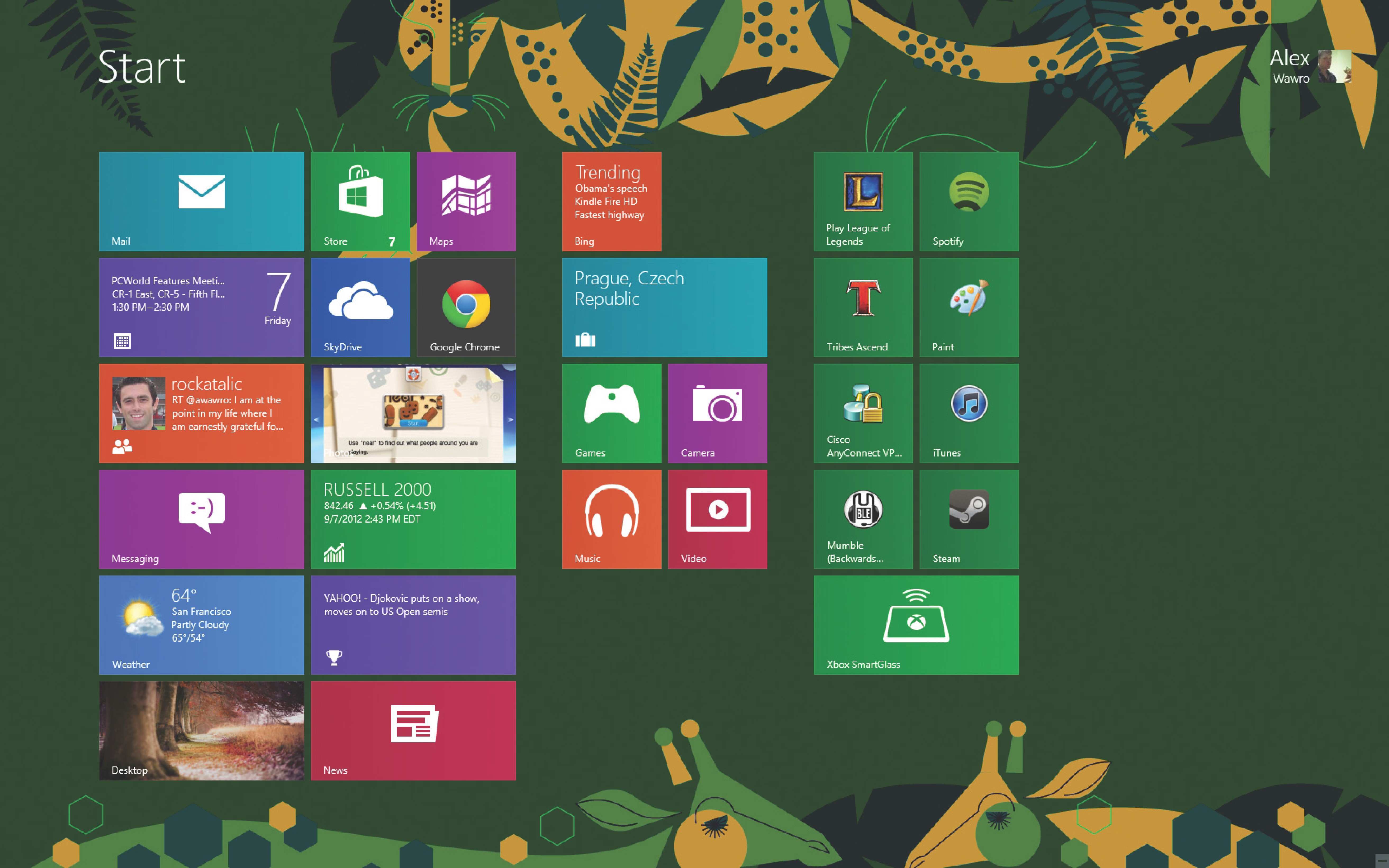Viewport: 1389px width, 868px height.
Task: Open the Photos slideshow tile
Action: tap(413, 413)
